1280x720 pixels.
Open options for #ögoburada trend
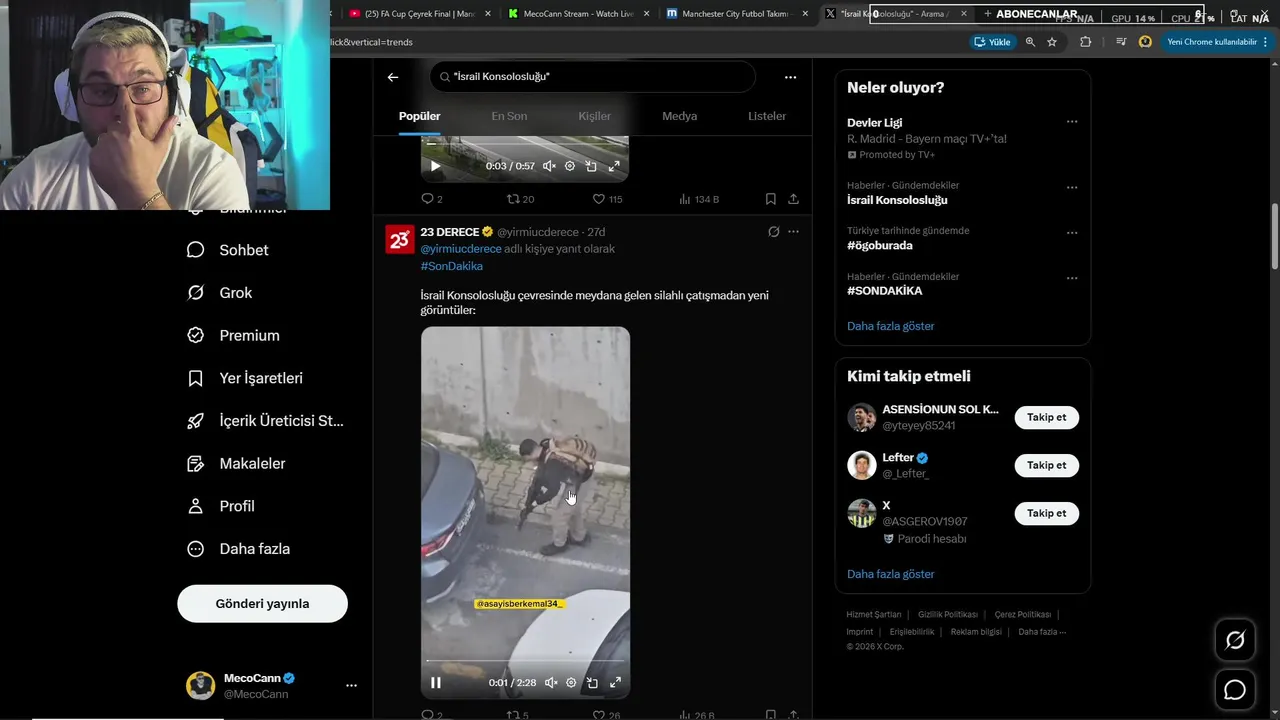1072,233
